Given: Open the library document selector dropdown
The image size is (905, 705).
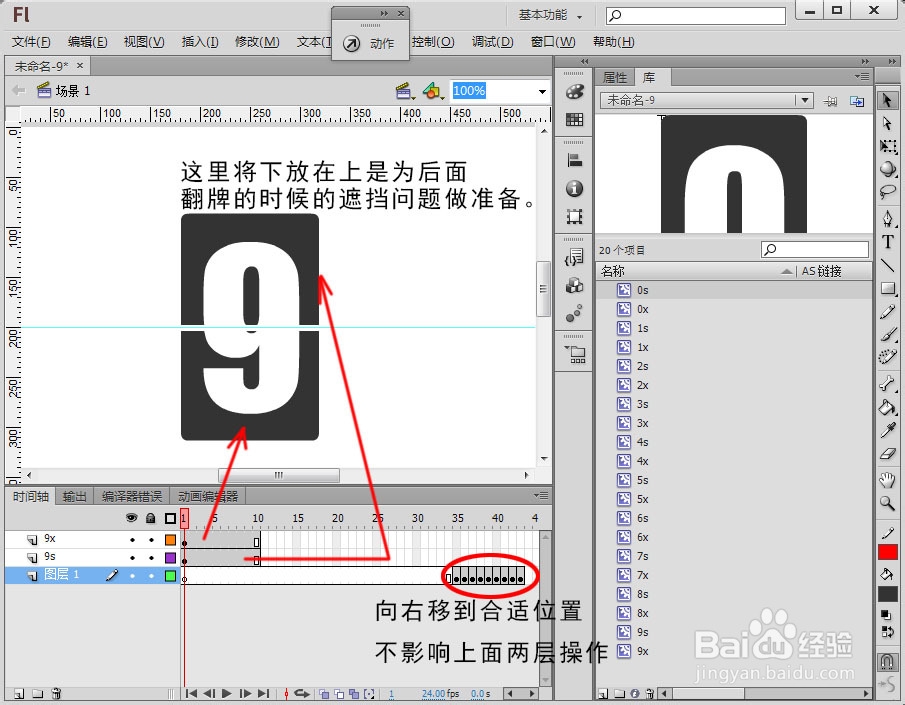Looking at the screenshot, I should 804,100.
